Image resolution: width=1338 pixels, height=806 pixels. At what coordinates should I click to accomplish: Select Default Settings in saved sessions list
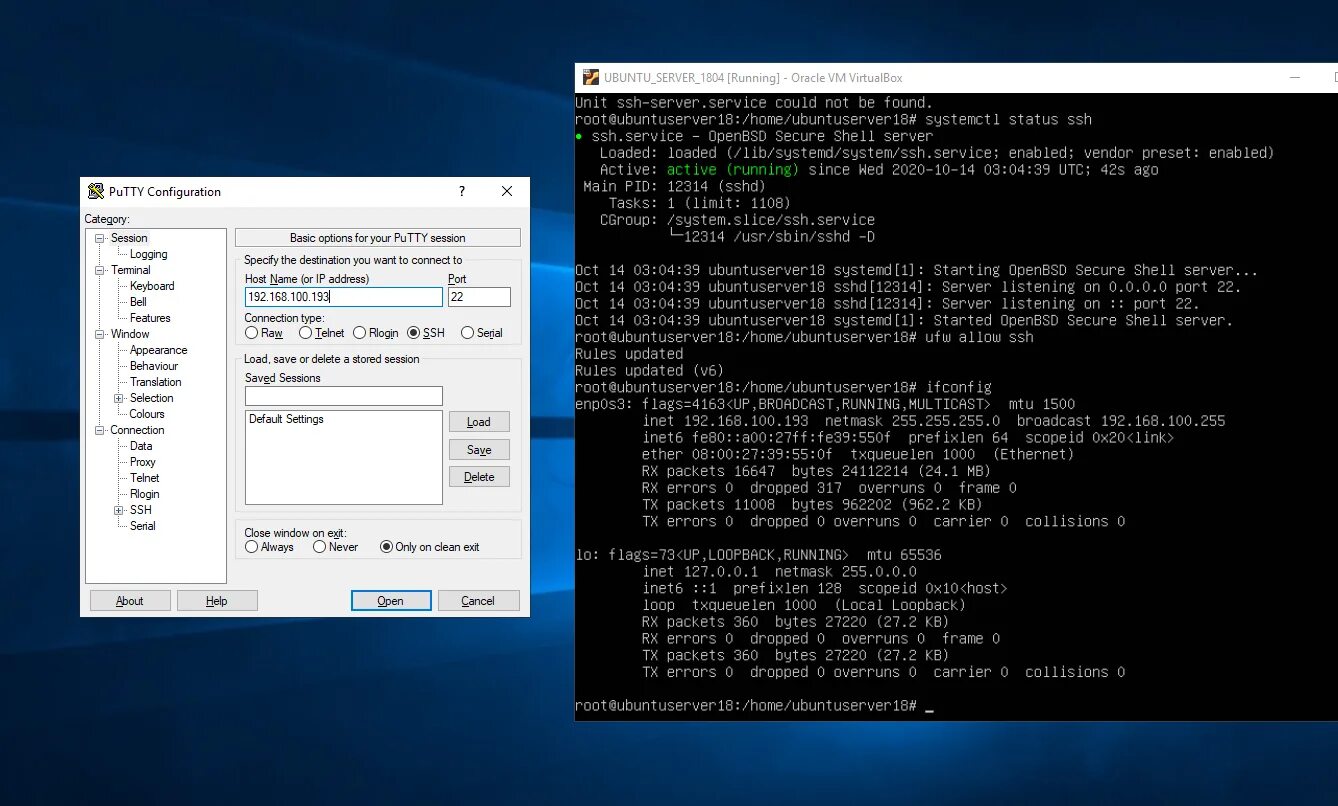(287, 419)
